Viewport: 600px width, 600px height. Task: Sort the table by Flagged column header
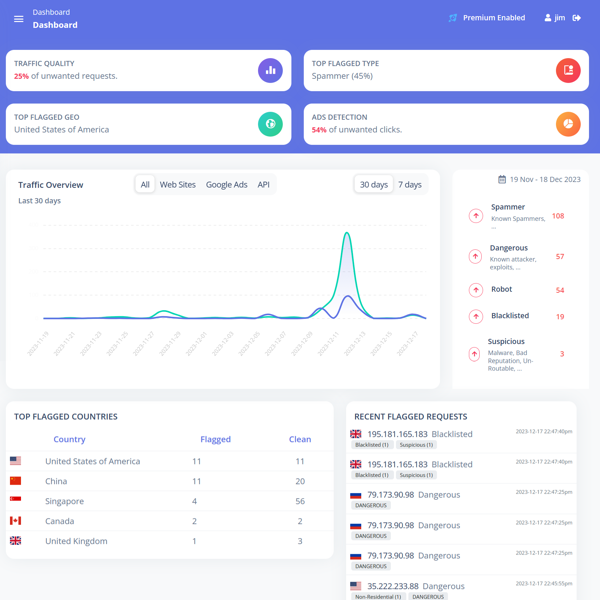pyautogui.click(x=215, y=439)
